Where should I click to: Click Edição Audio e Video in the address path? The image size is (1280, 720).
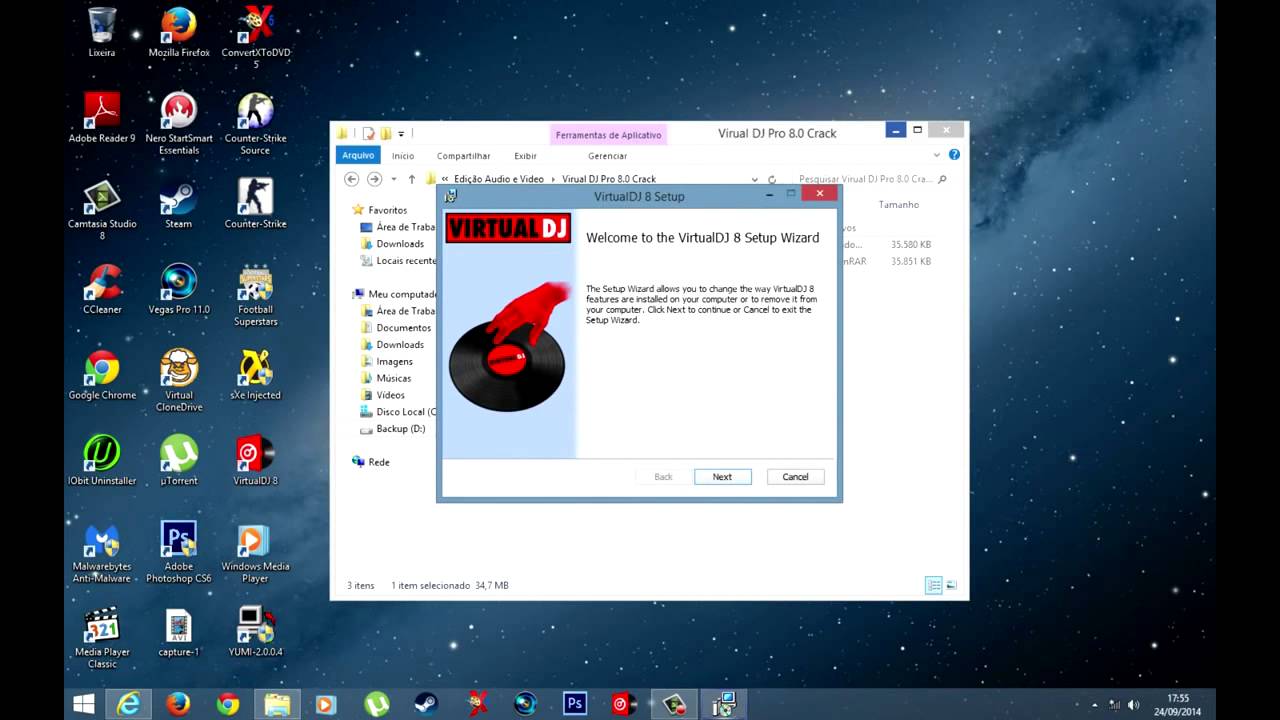[x=499, y=179]
